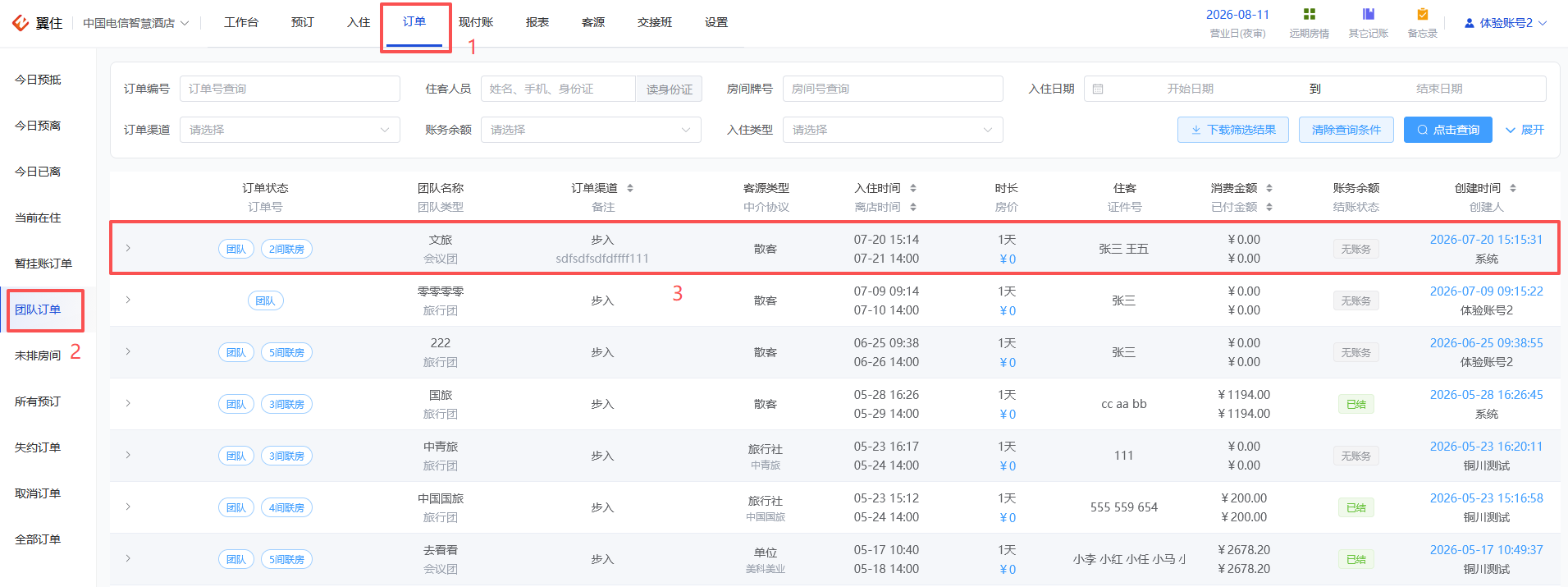Click the 4间联房 tag in 中国国旅 row
This screenshot has height=587, width=1568.
(x=286, y=507)
